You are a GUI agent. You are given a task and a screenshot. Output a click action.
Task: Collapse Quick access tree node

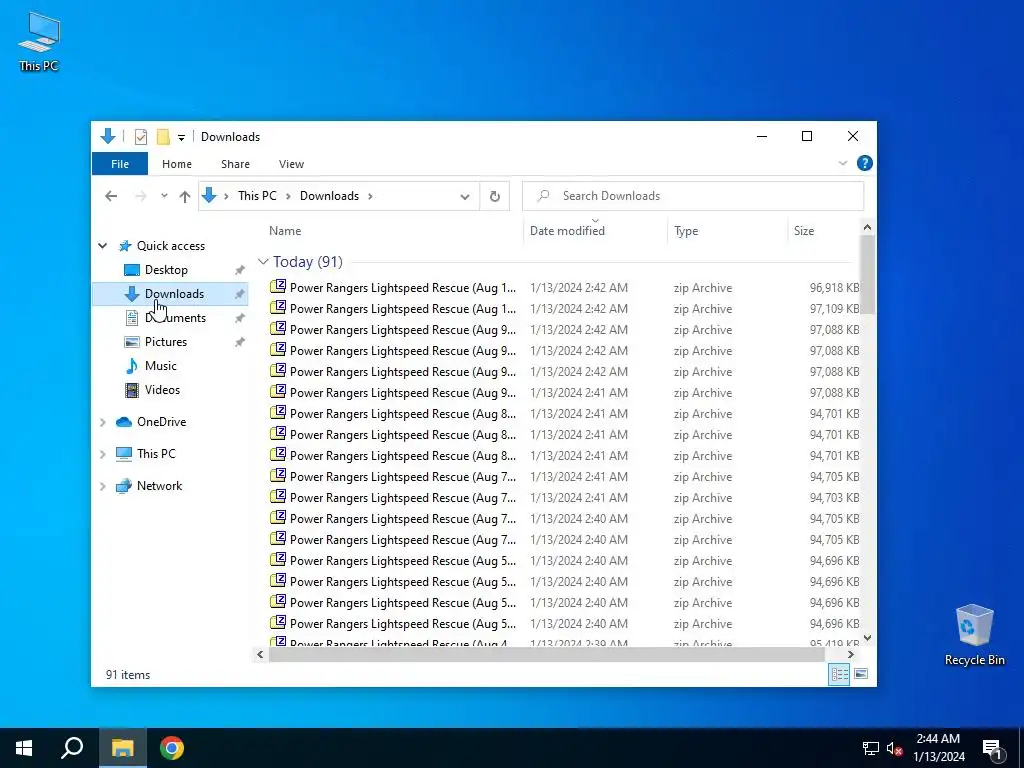[x=103, y=246]
